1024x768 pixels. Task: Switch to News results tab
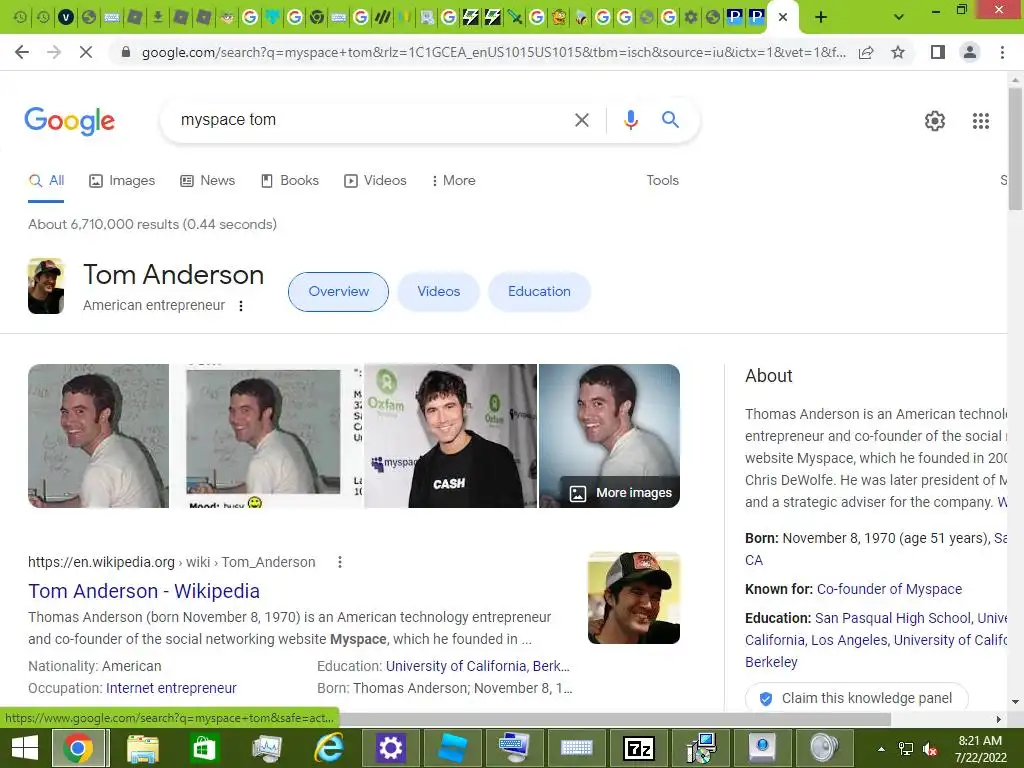pos(208,181)
